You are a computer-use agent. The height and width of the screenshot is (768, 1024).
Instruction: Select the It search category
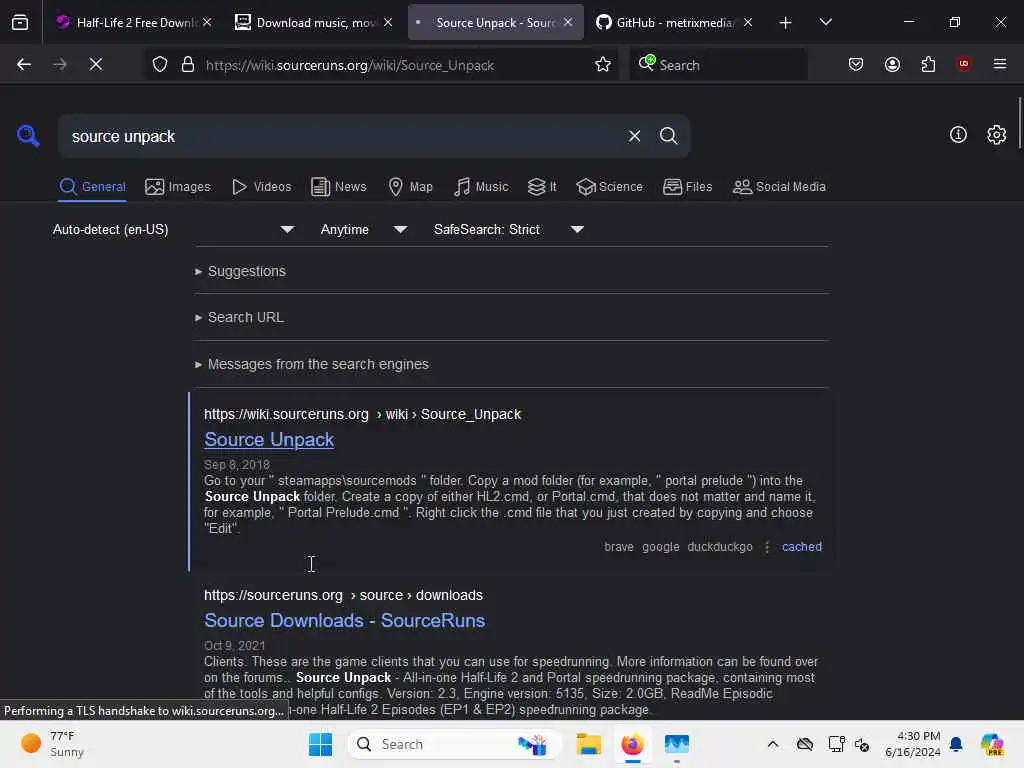(542, 187)
